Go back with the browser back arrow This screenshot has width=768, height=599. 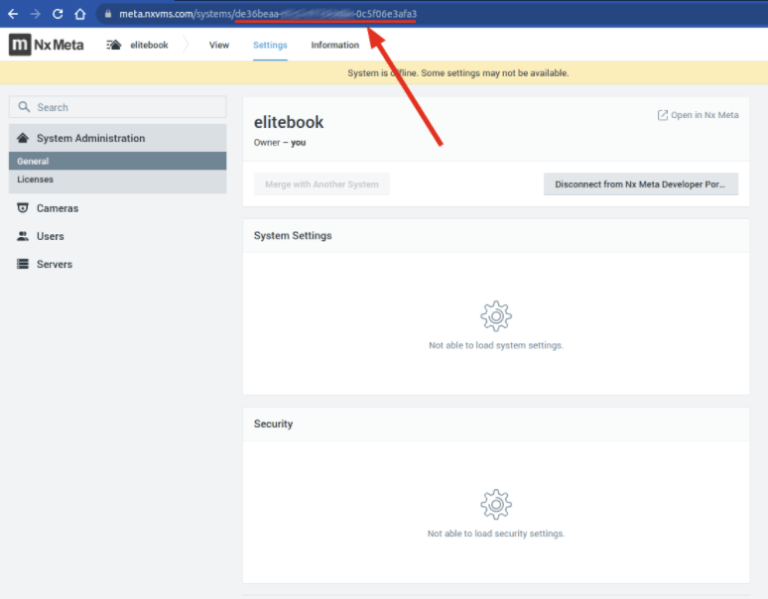(13, 14)
